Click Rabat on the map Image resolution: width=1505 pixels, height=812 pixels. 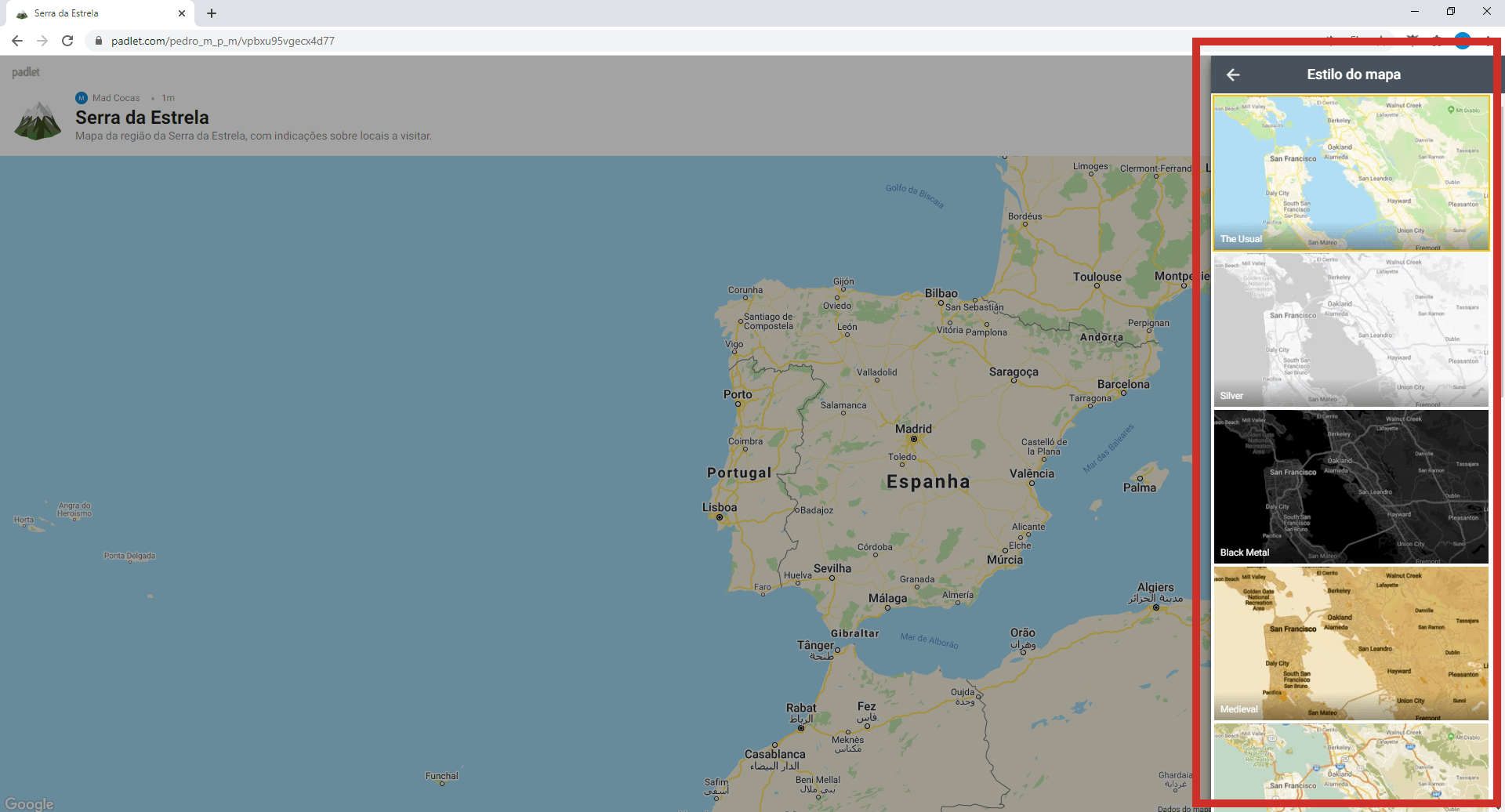click(x=801, y=708)
